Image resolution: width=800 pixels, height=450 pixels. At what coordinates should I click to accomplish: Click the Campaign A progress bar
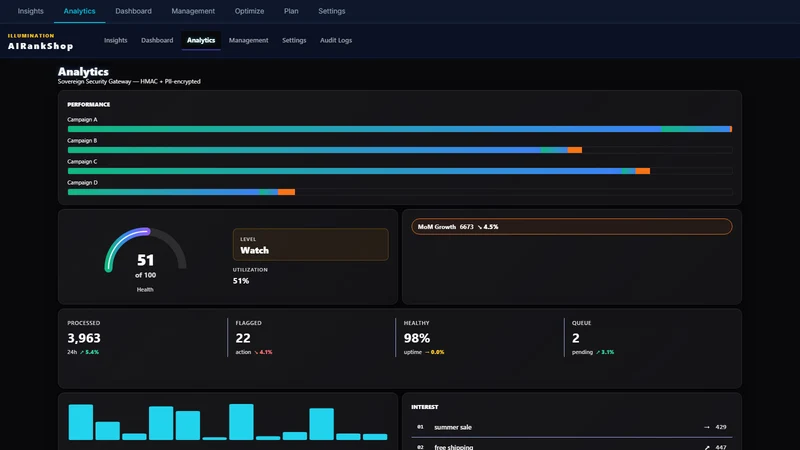(400, 129)
